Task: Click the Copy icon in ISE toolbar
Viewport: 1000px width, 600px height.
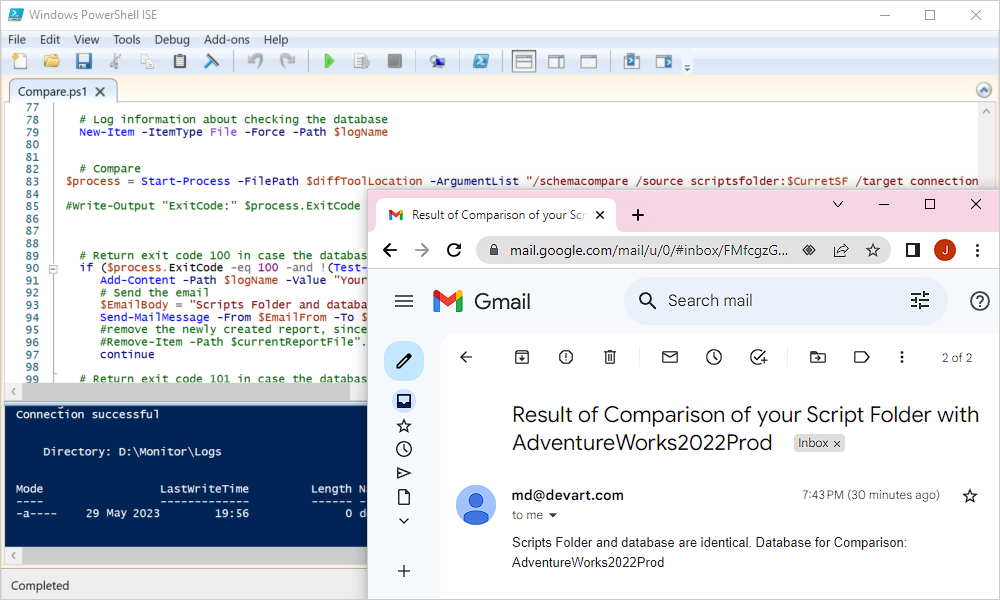Action: (147, 61)
